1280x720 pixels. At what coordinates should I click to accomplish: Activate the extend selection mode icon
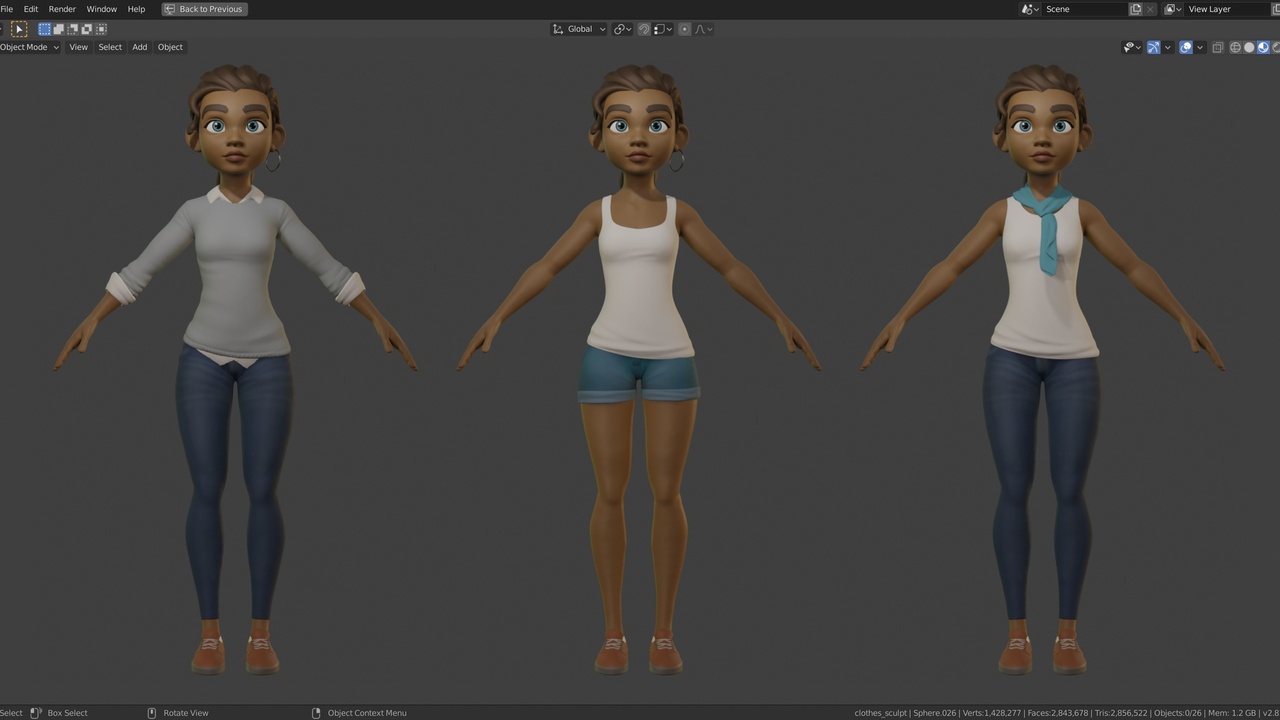click(58, 29)
